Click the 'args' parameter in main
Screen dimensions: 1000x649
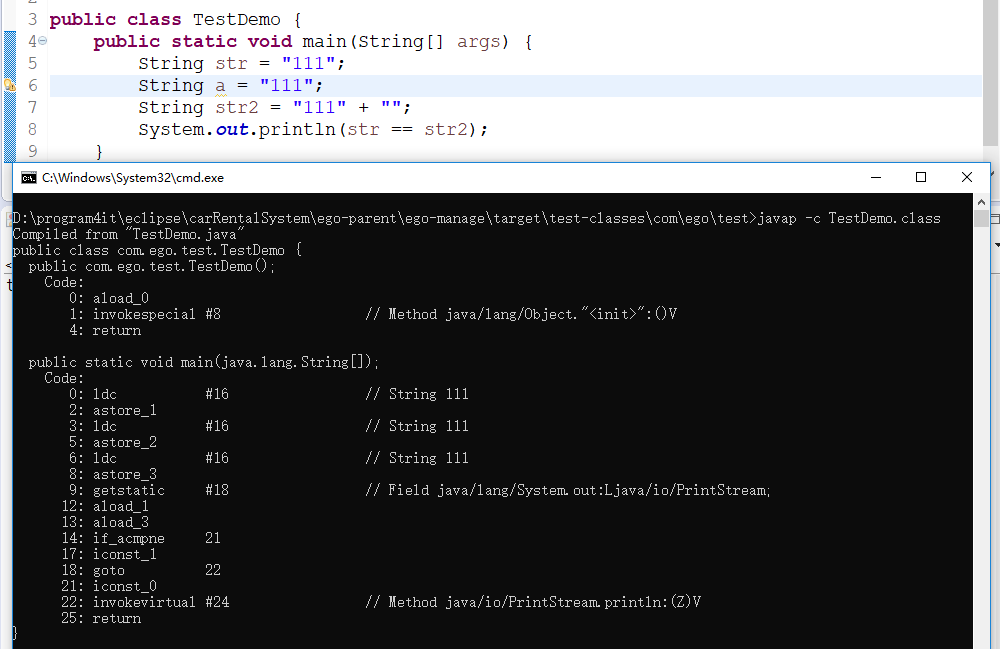pyautogui.click(x=478, y=41)
